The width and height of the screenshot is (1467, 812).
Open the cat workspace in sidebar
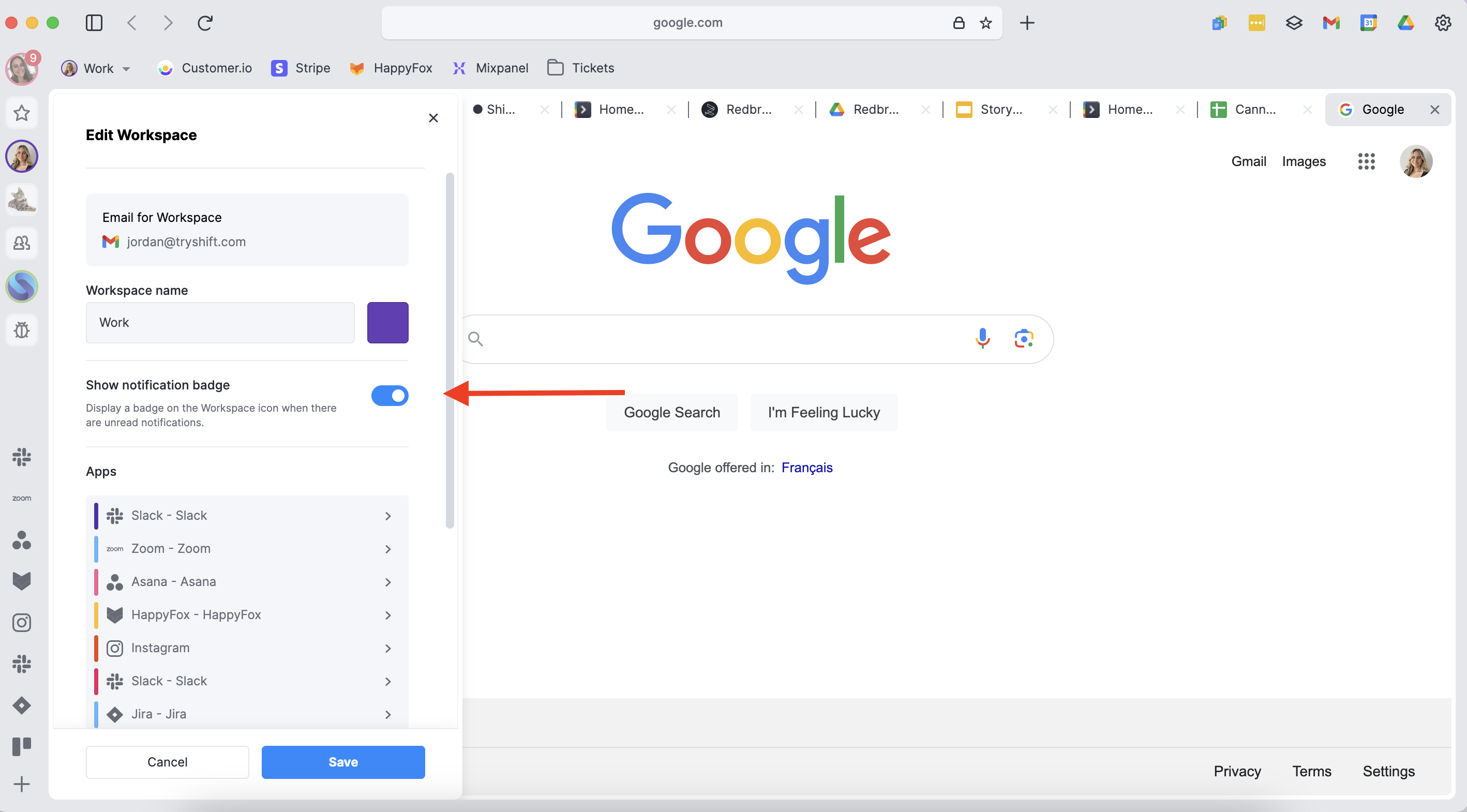pyautogui.click(x=22, y=199)
